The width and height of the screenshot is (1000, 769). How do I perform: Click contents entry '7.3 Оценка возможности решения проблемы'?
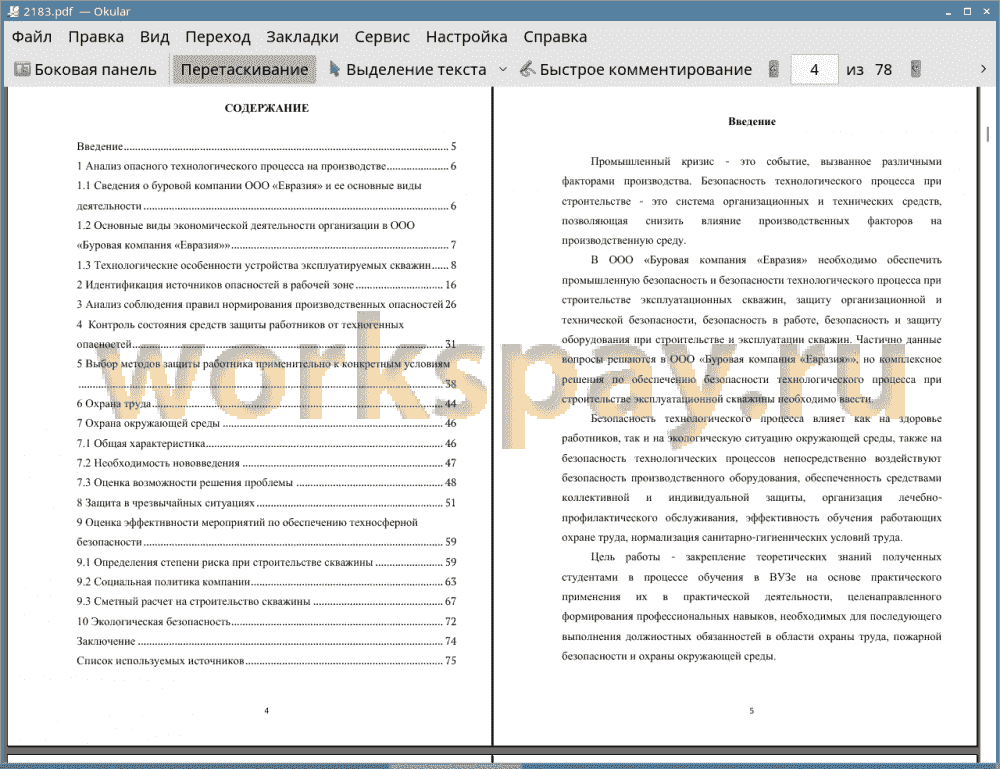pyautogui.click(x=266, y=483)
